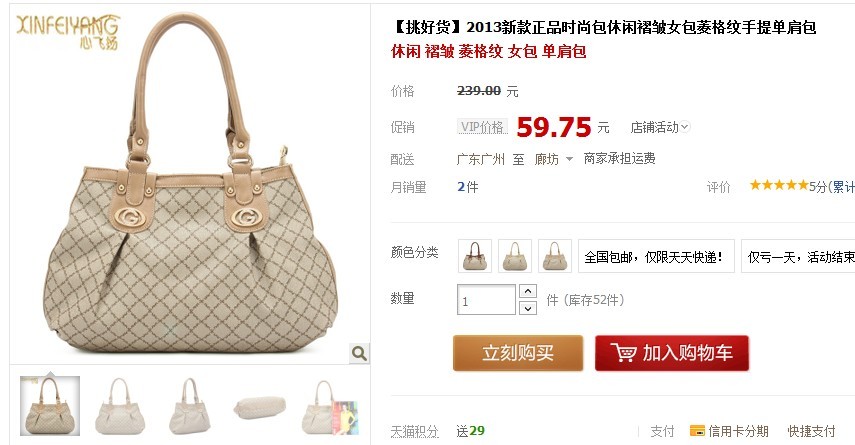This screenshot has width=855, height=445.
Task: Decrease quantity with the down arrow
Action: [x=528, y=309]
